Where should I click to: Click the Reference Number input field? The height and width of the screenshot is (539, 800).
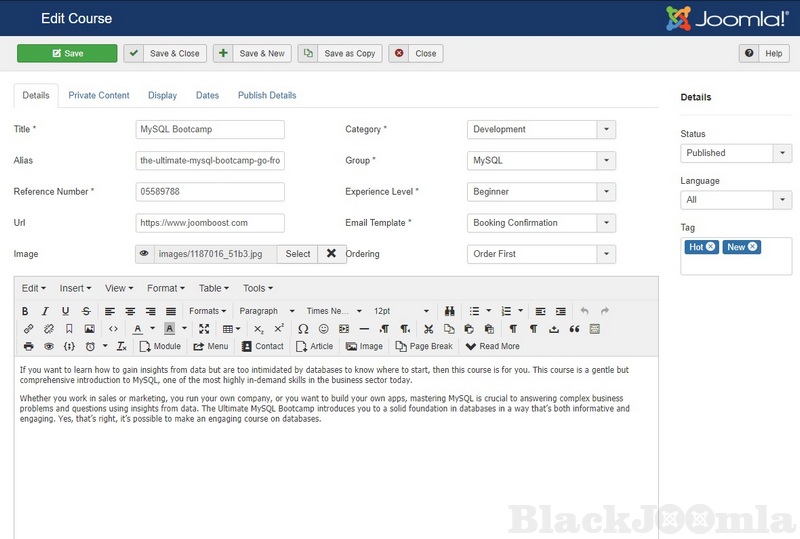210,192
